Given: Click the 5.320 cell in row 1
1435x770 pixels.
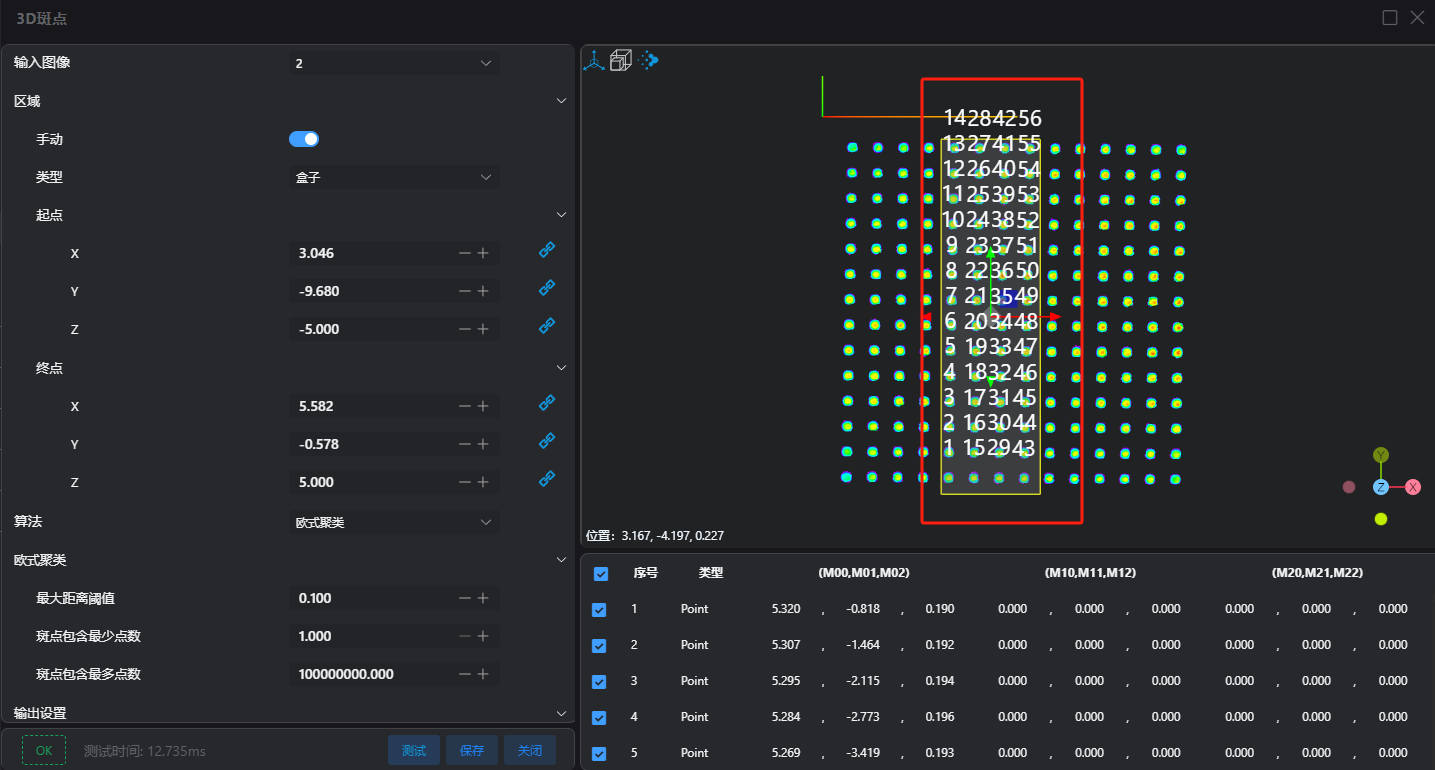Looking at the screenshot, I should coord(786,609).
